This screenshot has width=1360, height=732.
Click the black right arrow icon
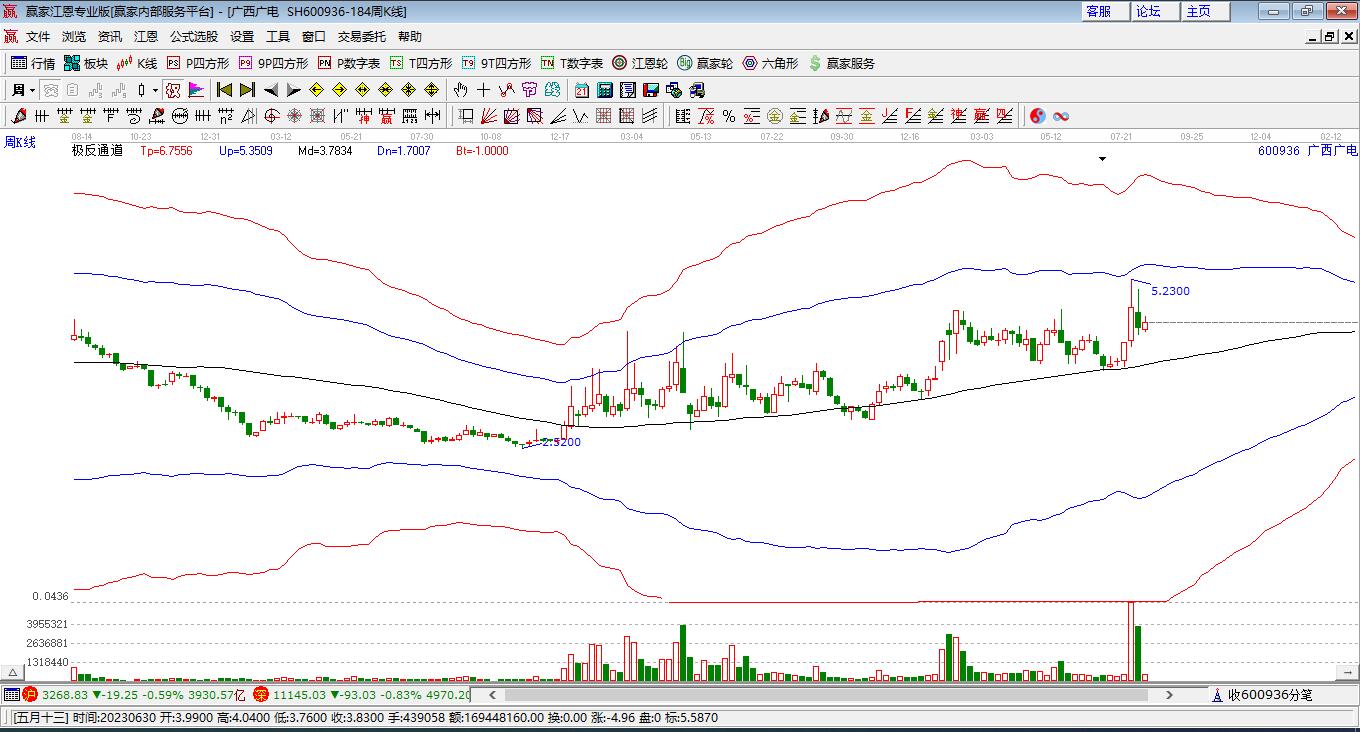(x=293, y=90)
